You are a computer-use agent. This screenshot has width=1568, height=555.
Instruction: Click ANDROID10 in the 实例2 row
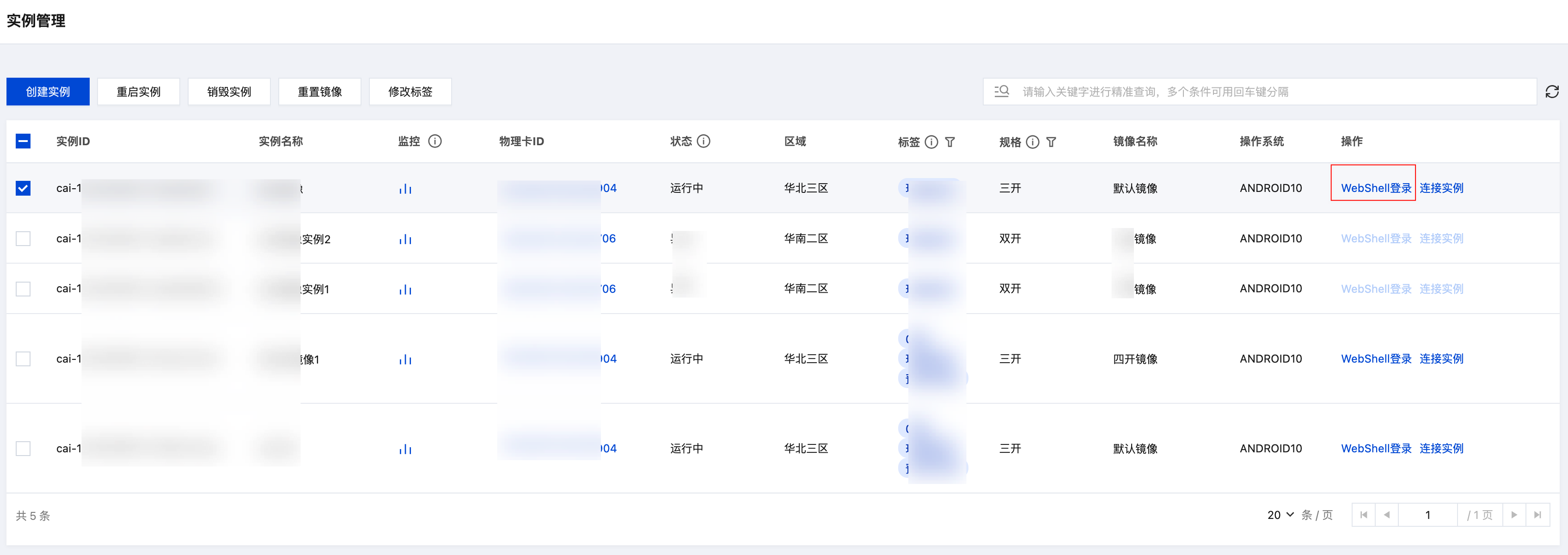[1271, 238]
